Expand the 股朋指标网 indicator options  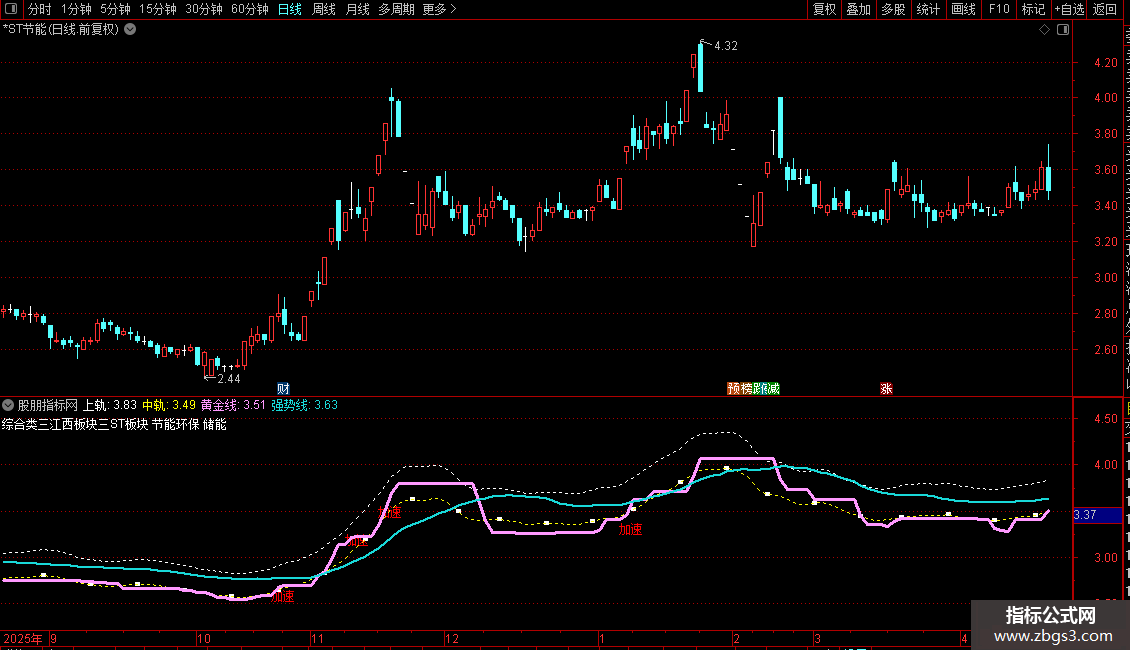point(8,405)
